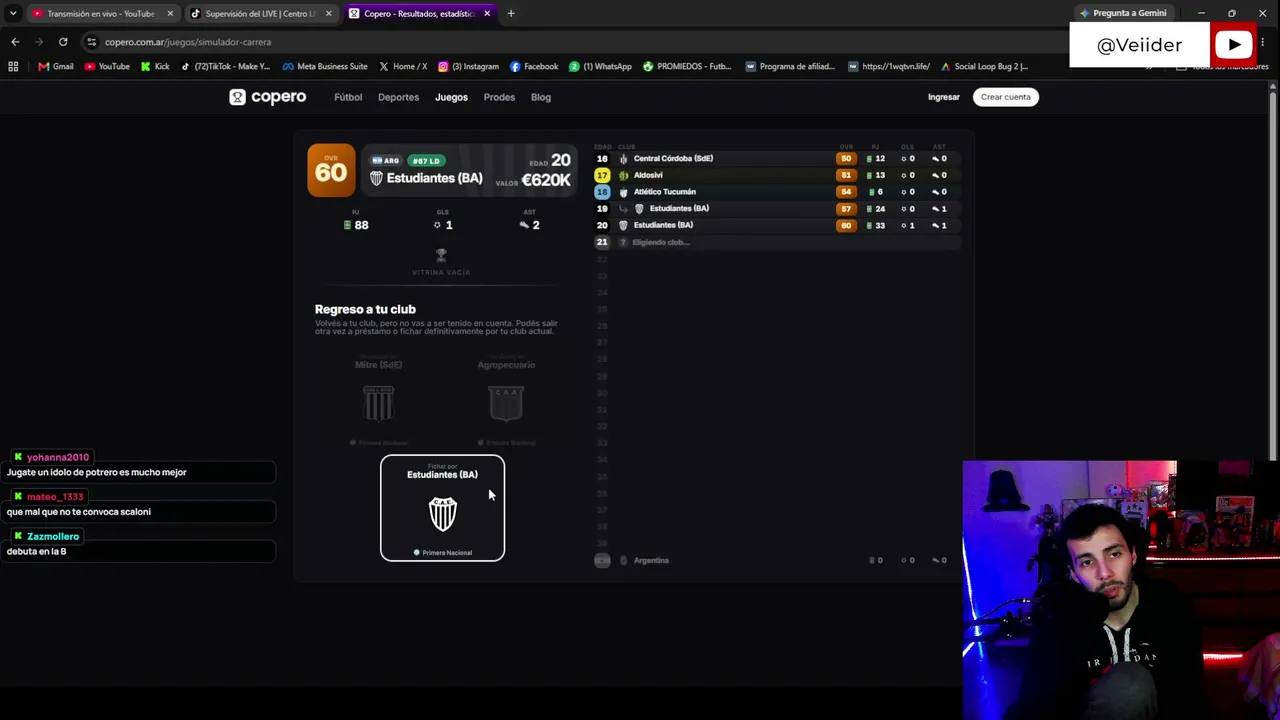Reload the current page

pyautogui.click(x=63, y=42)
